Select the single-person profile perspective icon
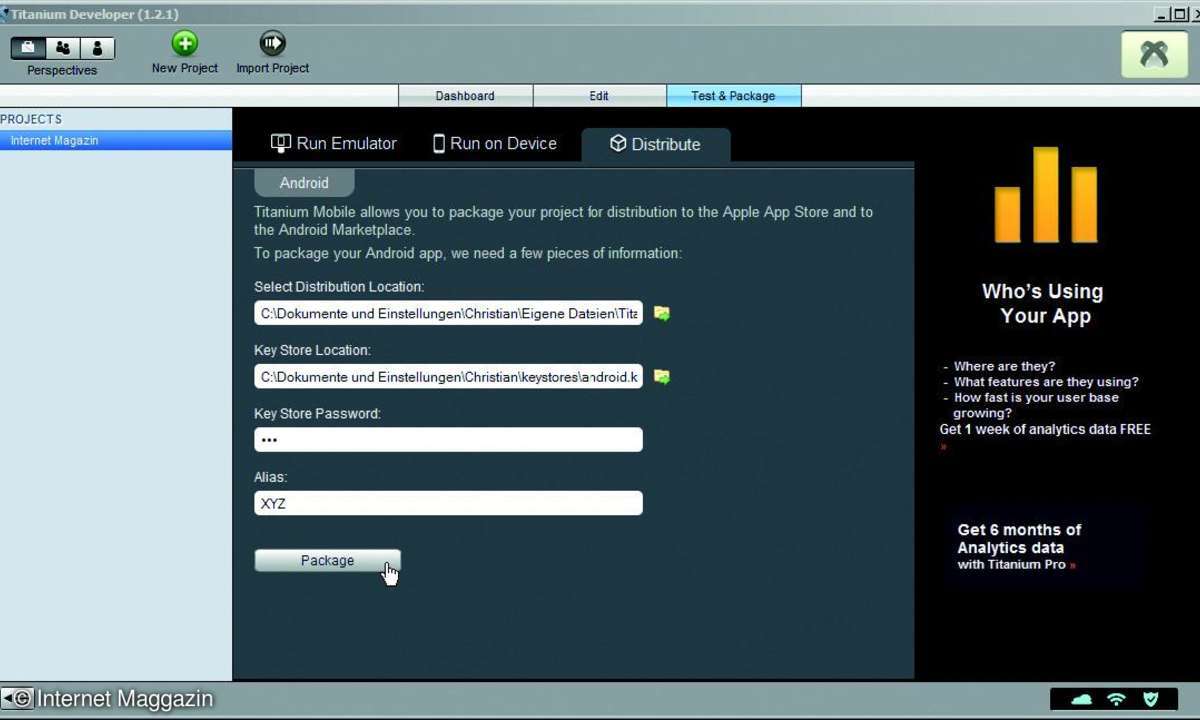 [97, 48]
